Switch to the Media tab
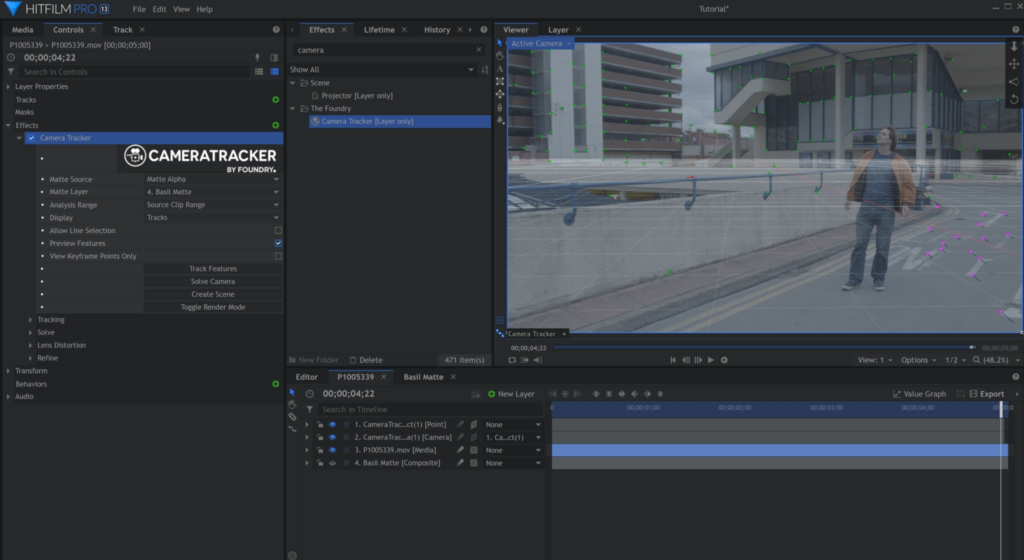The image size is (1024, 560). coord(22,29)
